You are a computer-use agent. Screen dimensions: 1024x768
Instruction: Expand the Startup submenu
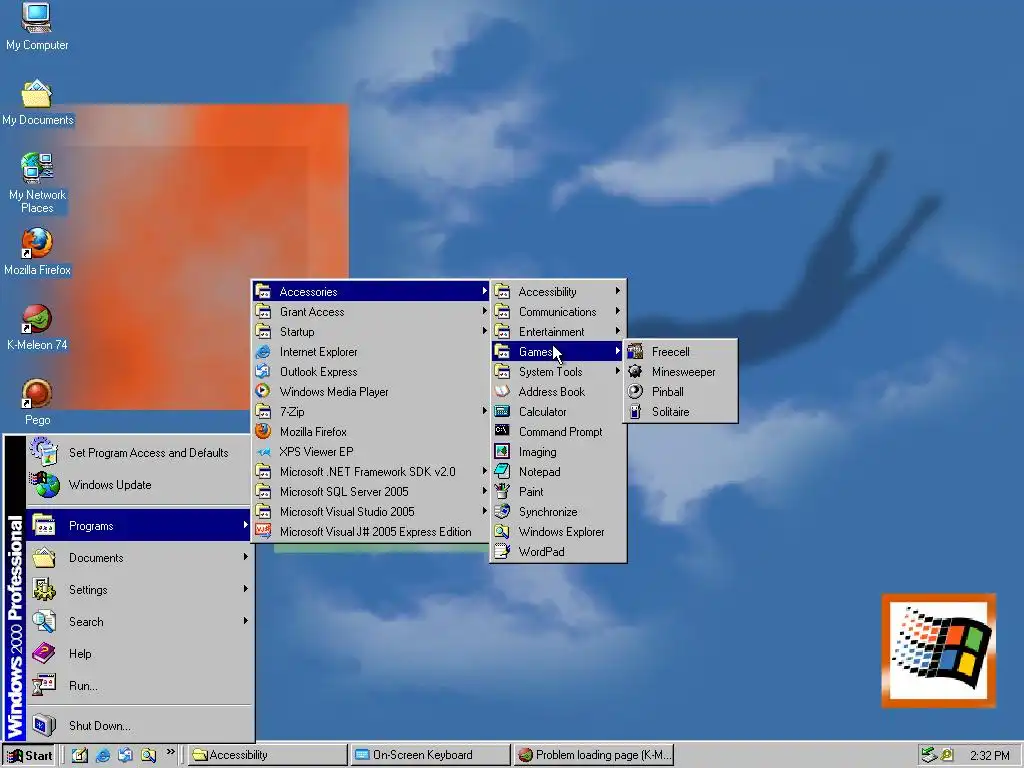(x=371, y=332)
